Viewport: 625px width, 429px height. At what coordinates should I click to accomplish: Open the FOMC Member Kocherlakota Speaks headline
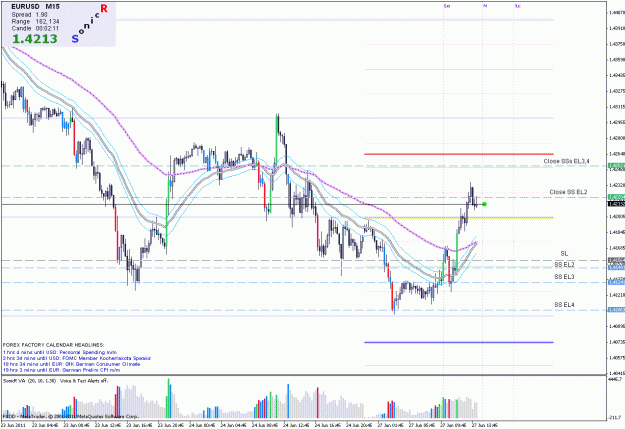pos(77,358)
